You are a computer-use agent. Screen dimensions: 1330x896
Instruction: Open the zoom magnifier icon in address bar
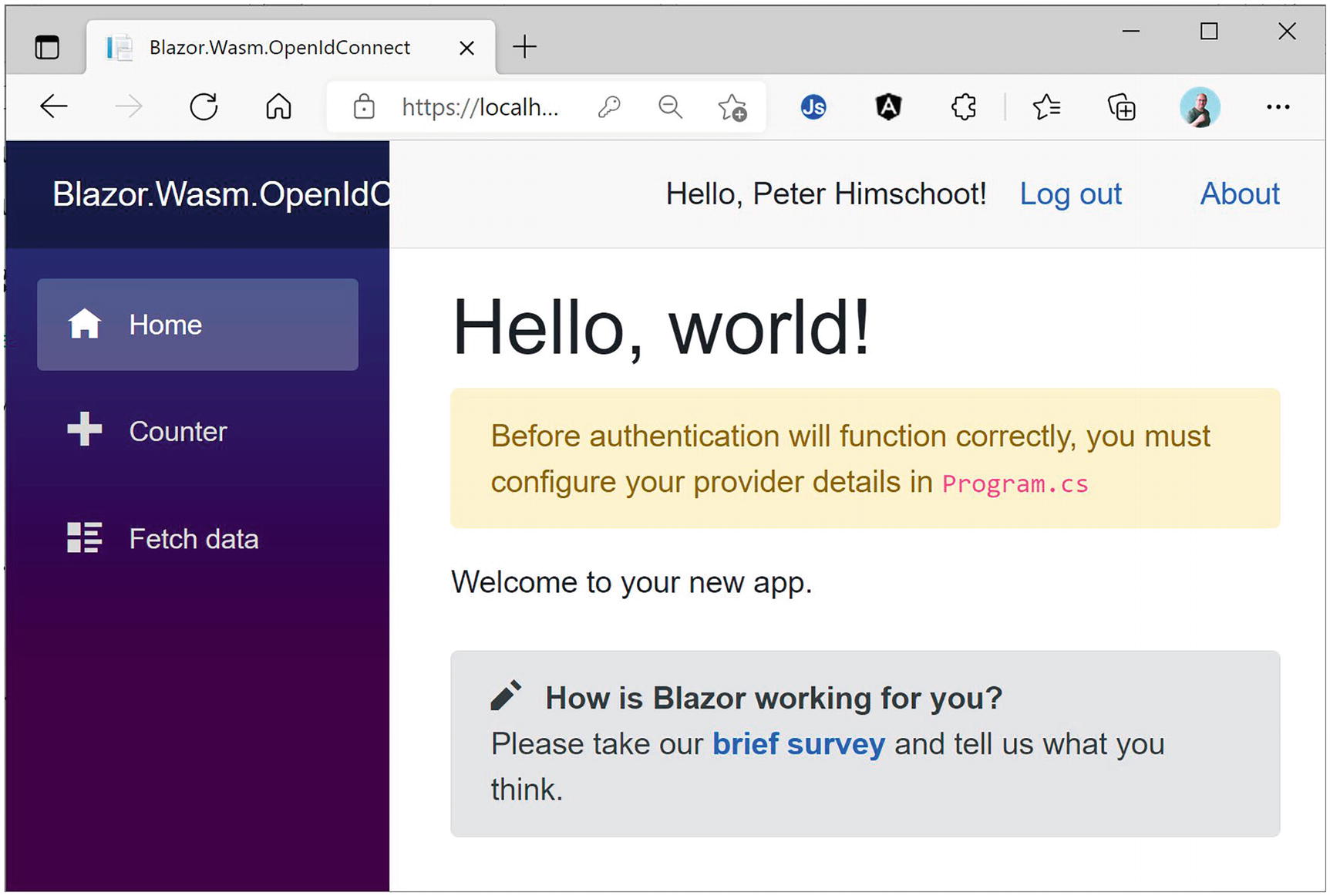670,106
